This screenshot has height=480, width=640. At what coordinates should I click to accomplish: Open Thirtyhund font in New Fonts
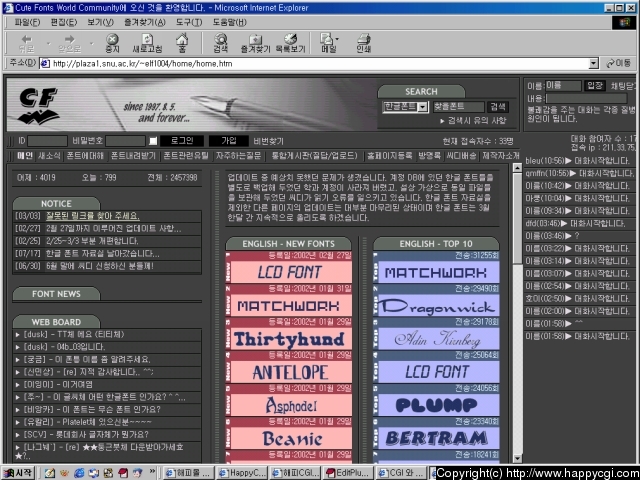289,339
